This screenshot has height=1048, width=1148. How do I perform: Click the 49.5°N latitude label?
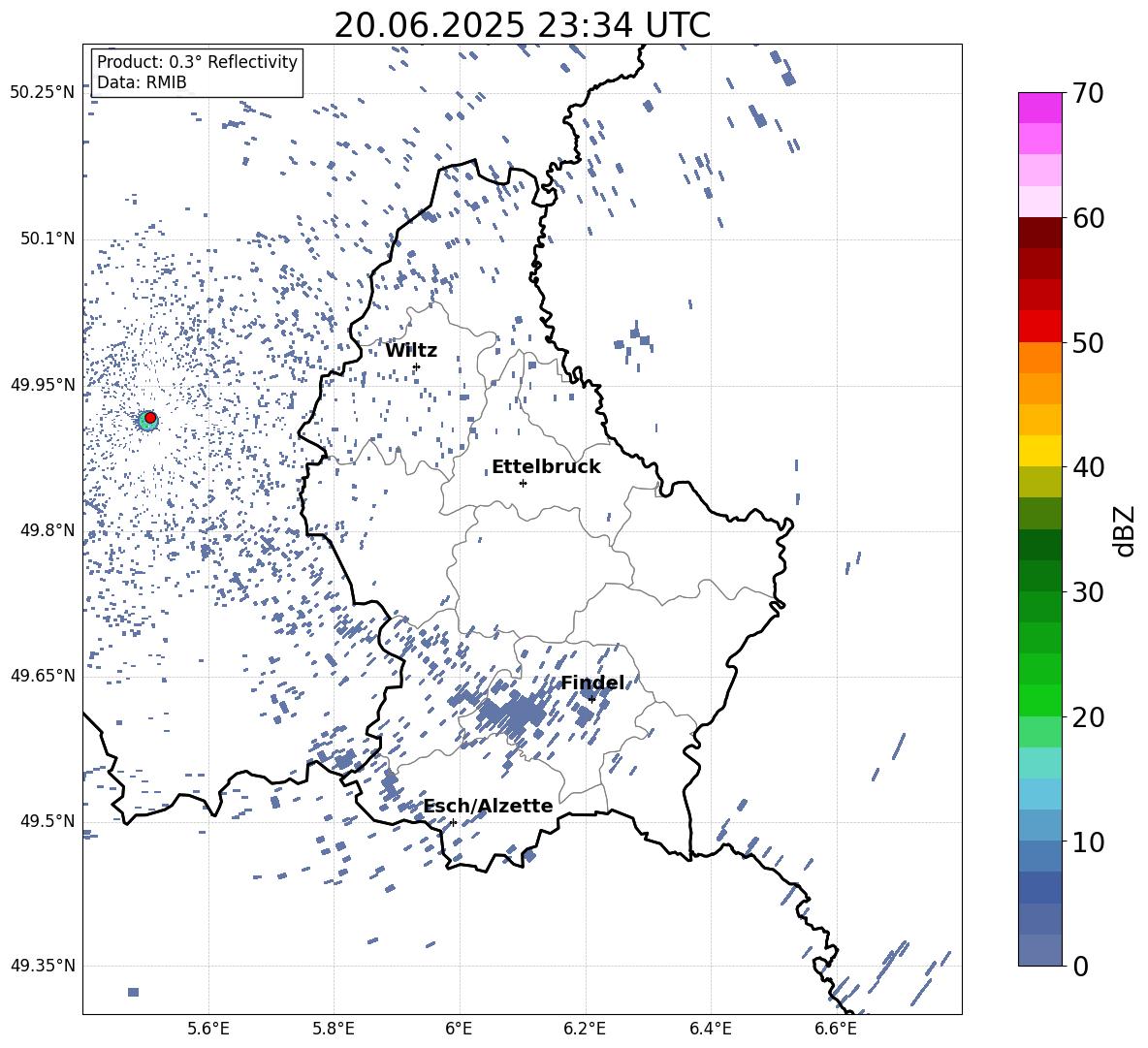(47, 821)
